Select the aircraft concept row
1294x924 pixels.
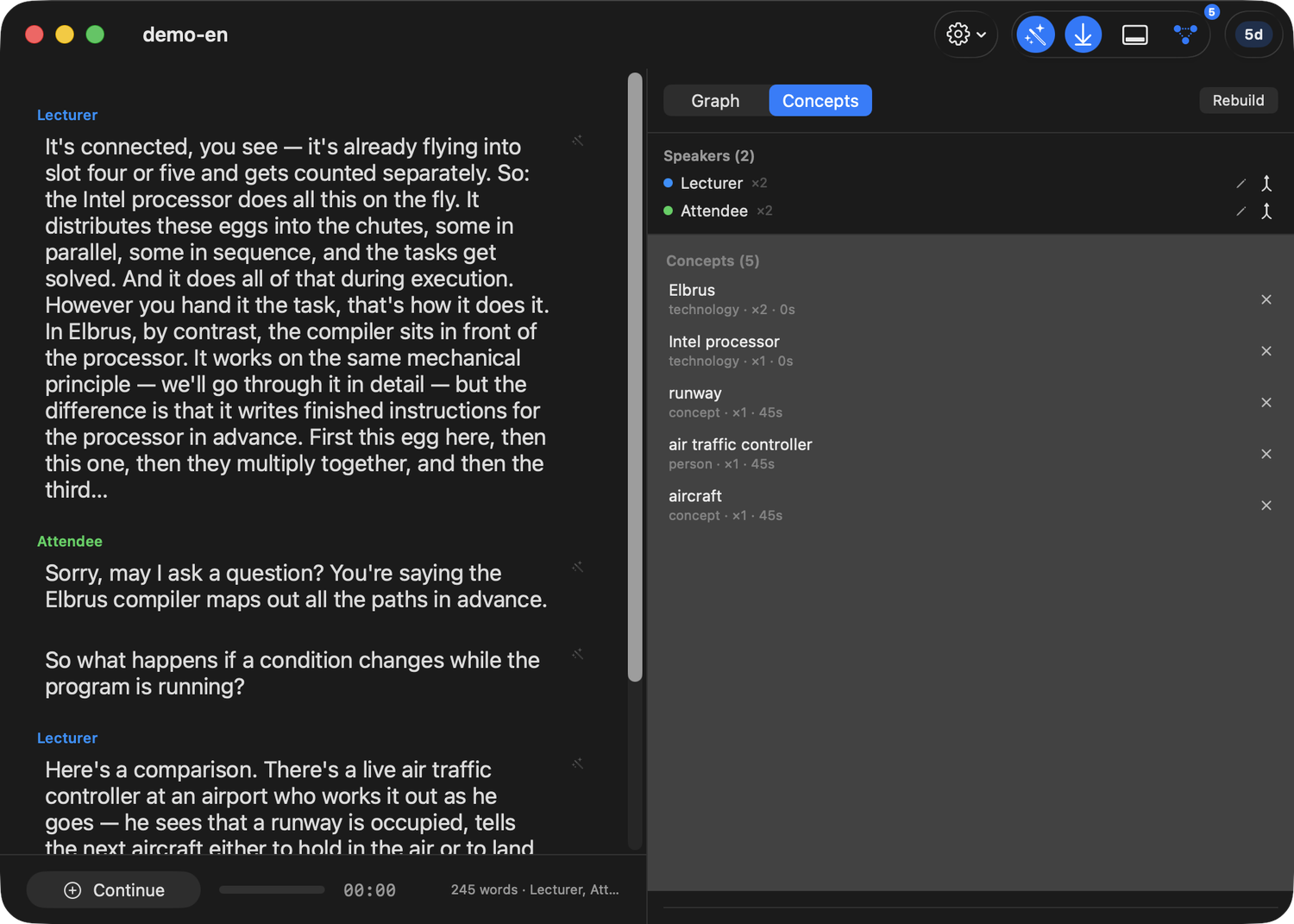pyautogui.click(x=970, y=506)
